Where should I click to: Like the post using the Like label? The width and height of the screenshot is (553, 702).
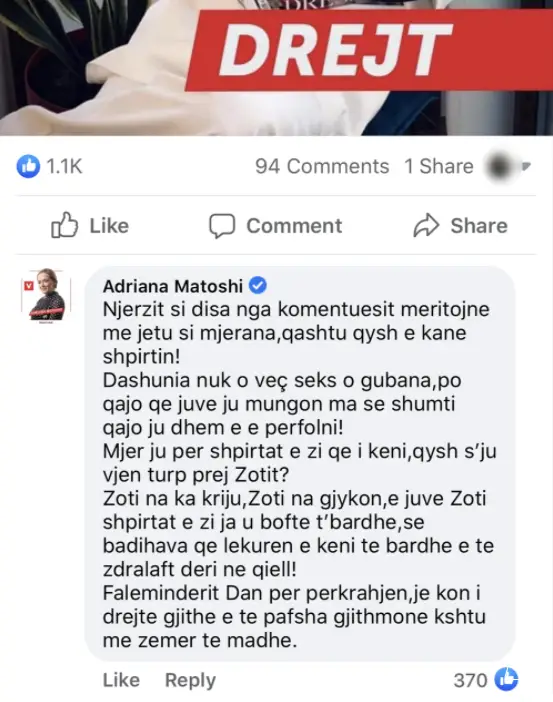pos(109,226)
